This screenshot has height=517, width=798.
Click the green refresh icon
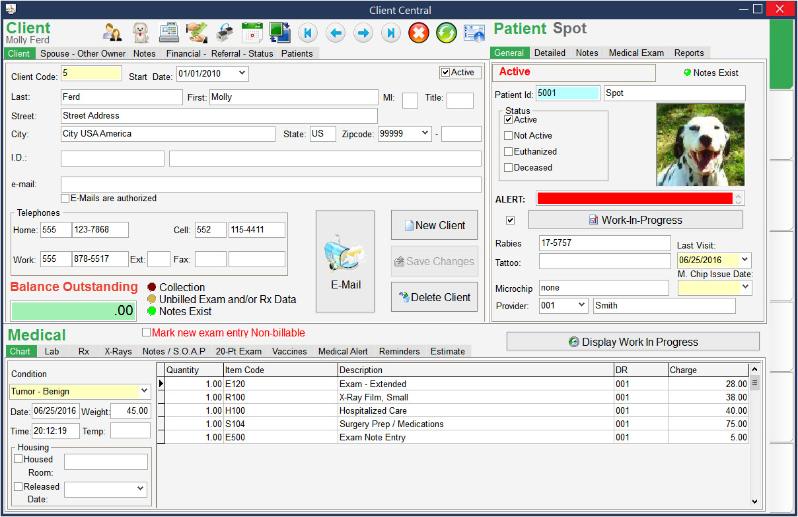(x=446, y=32)
